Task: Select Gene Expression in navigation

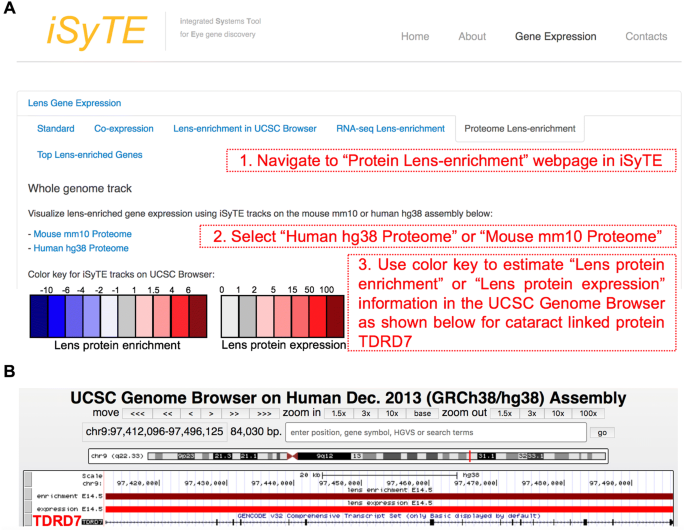Action: tap(555, 36)
